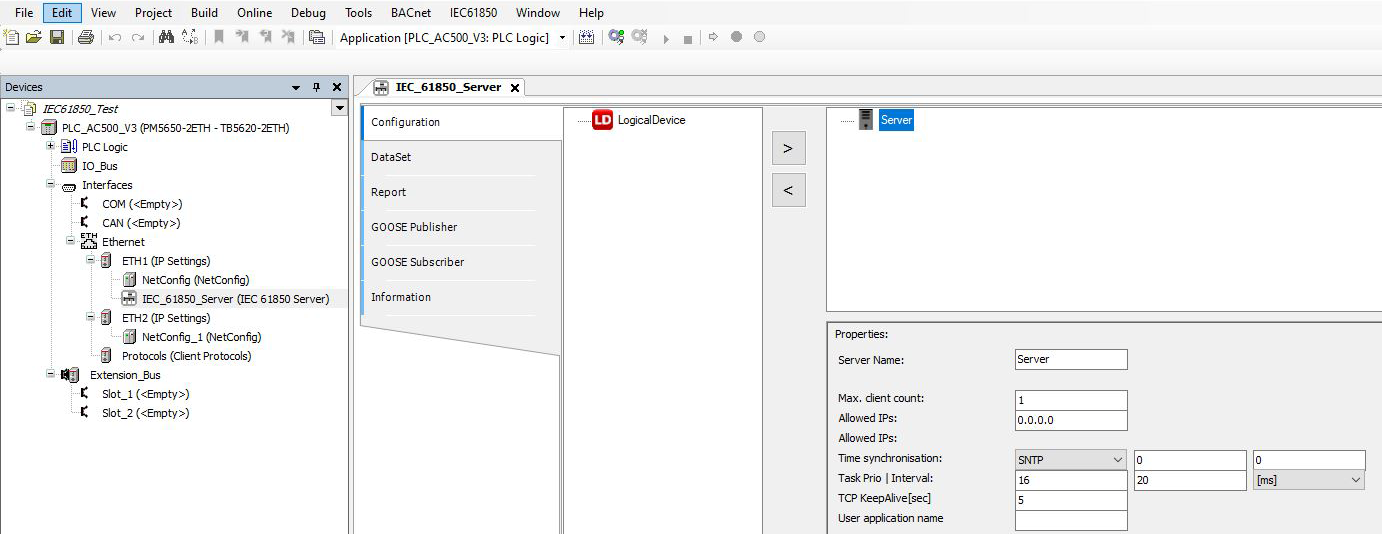This screenshot has height=534, width=1382.
Task: Click the Login gear icon in toolbar
Action: (x=616, y=37)
